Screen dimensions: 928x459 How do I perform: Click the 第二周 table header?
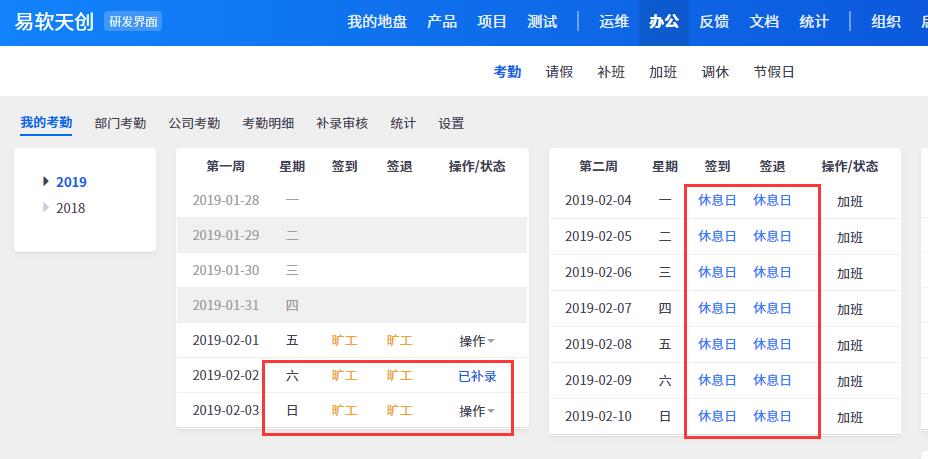598,166
